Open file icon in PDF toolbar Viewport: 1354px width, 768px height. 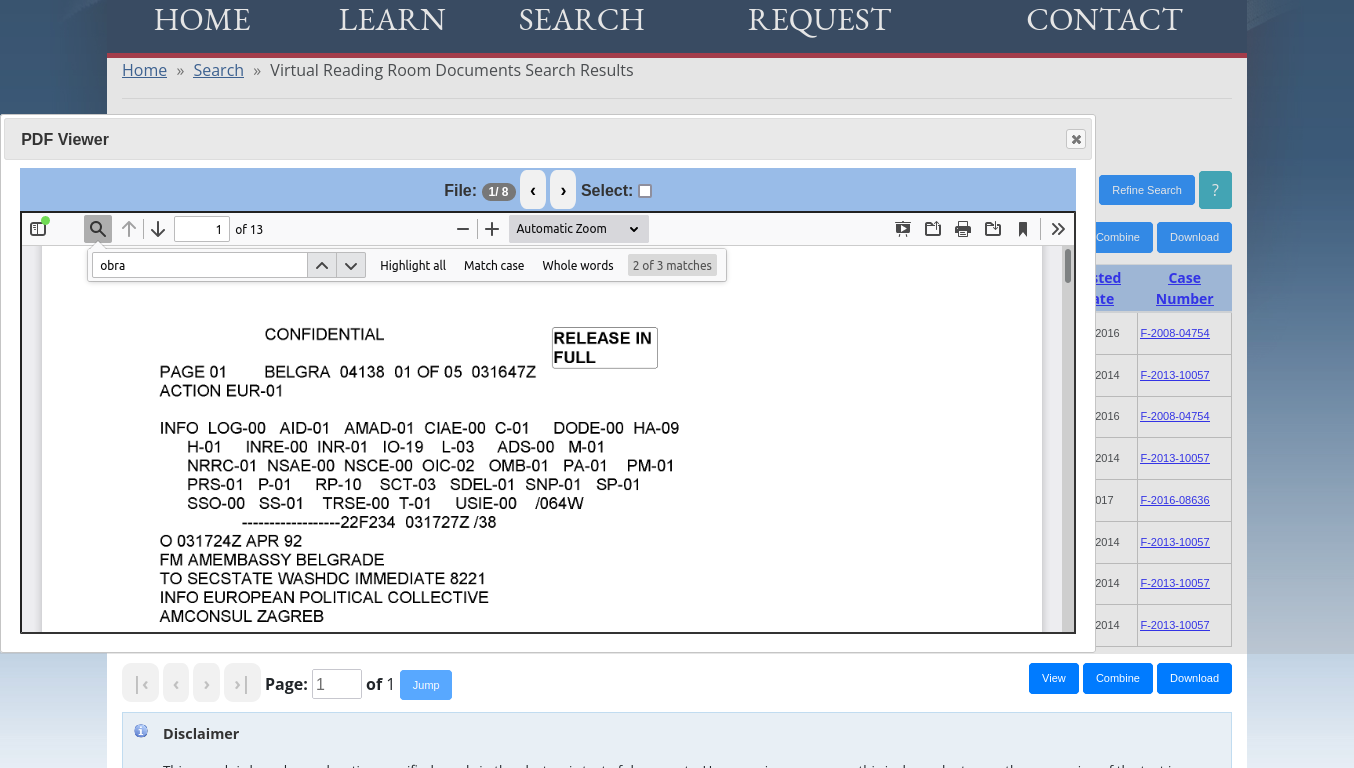click(933, 229)
